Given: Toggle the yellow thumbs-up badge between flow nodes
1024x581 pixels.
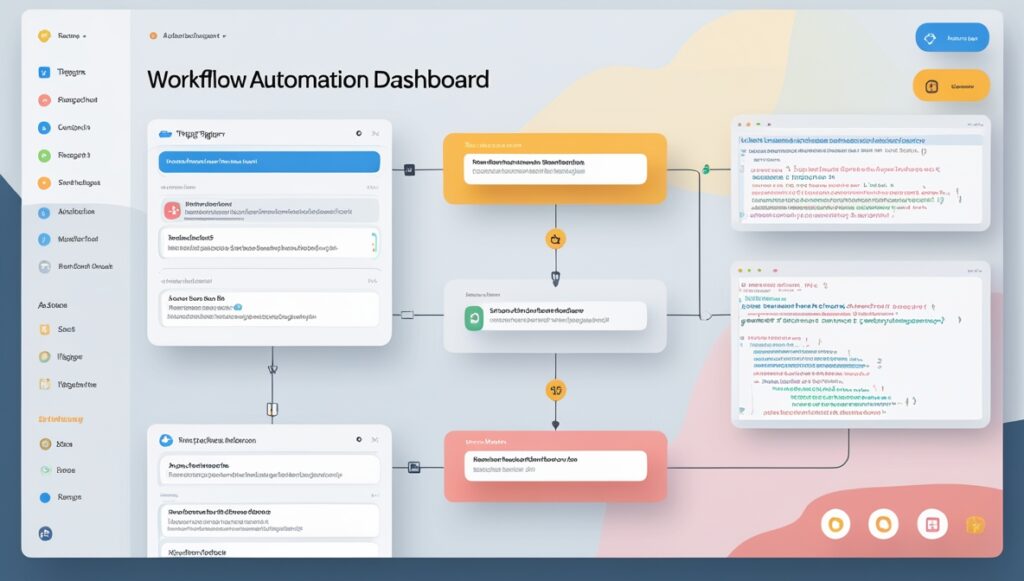Looking at the screenshot, I should 556,238.
